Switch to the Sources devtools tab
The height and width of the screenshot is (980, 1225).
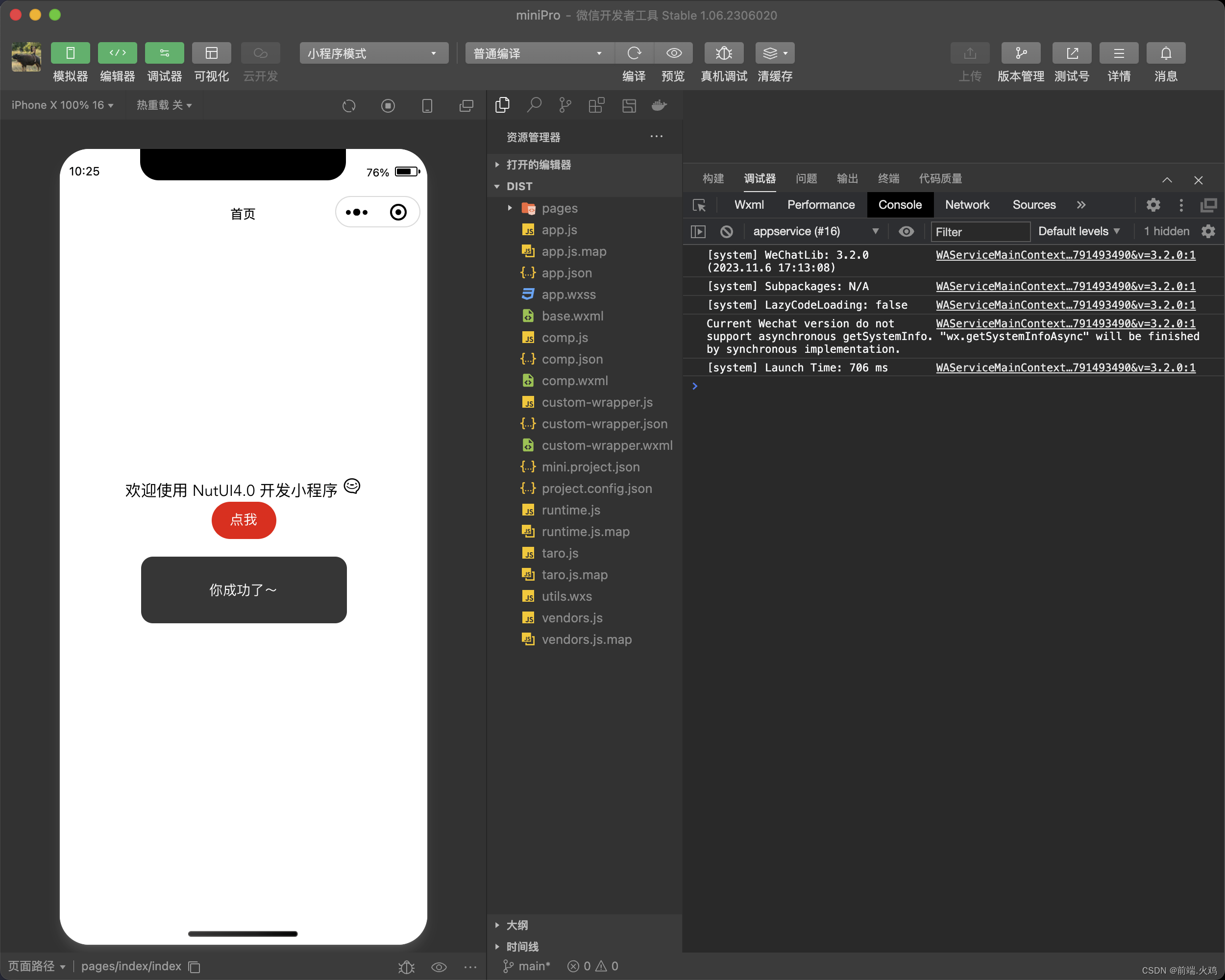coord(1034,204)
